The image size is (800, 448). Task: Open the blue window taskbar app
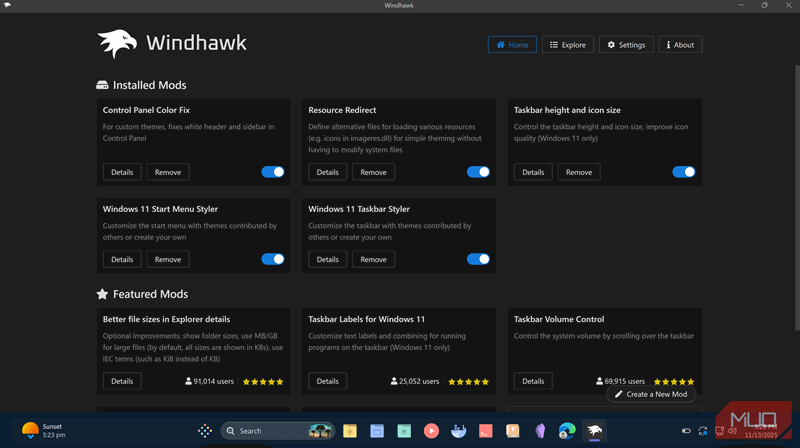coord(377,431)
